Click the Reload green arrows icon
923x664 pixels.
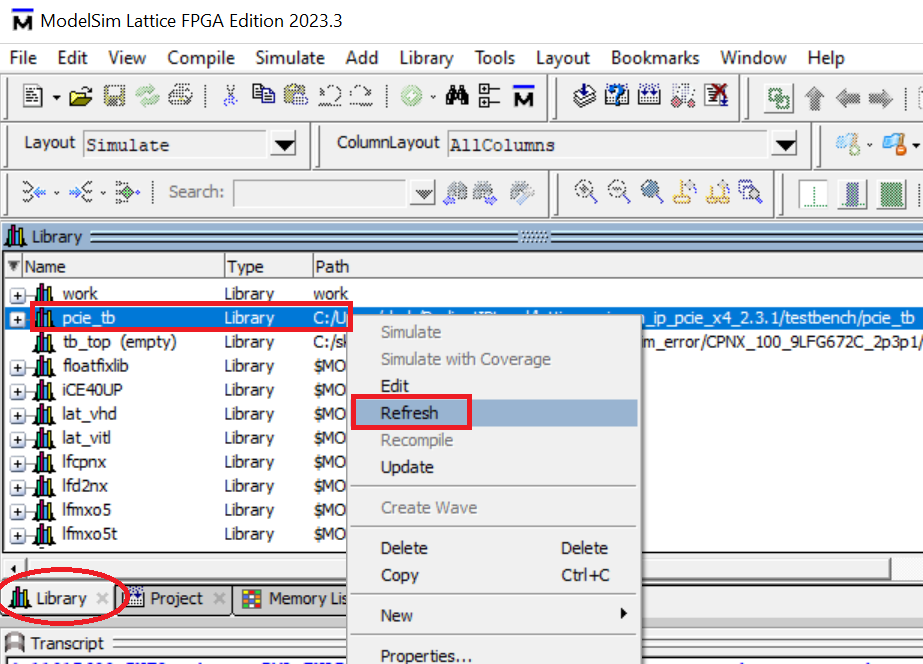pyautogui.click(x=147, y=96)
